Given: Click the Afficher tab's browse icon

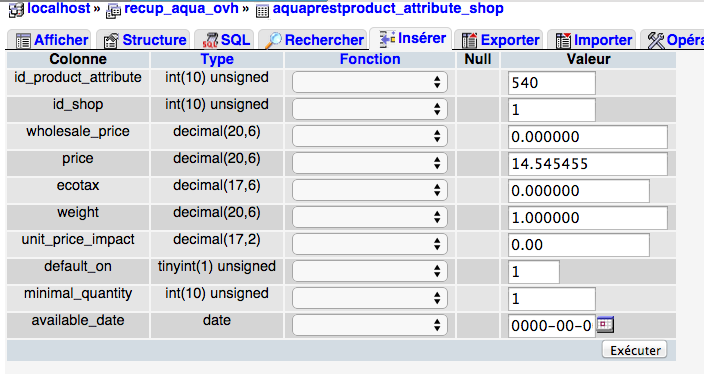Looking at the screenshot, I should pyautogui.click(x=23, y=40).
